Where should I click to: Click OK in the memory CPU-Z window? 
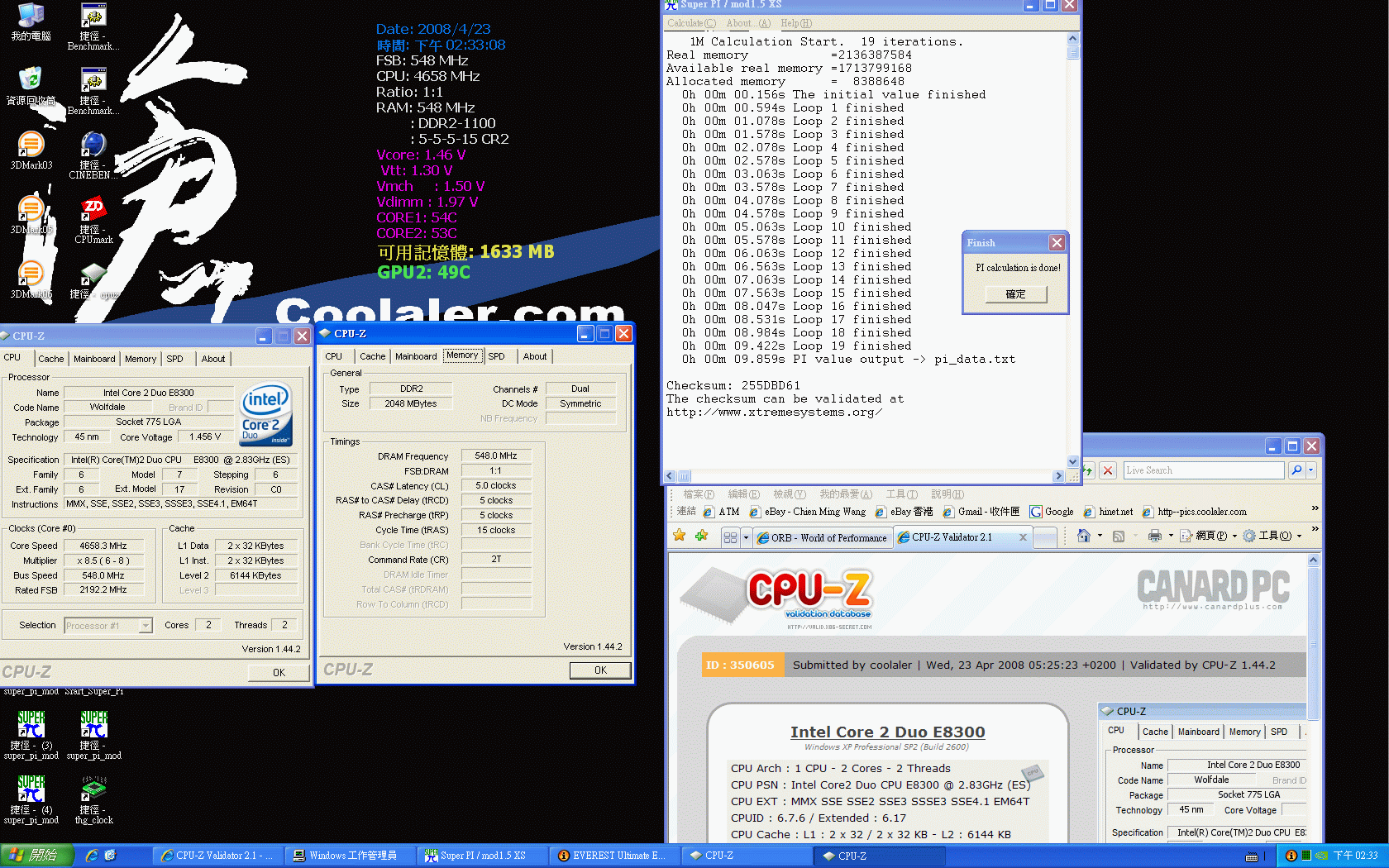[600, 670]
